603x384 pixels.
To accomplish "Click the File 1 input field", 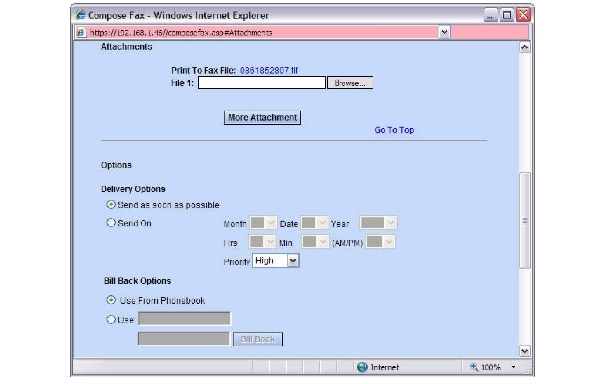I will click(x=262, y=83).
